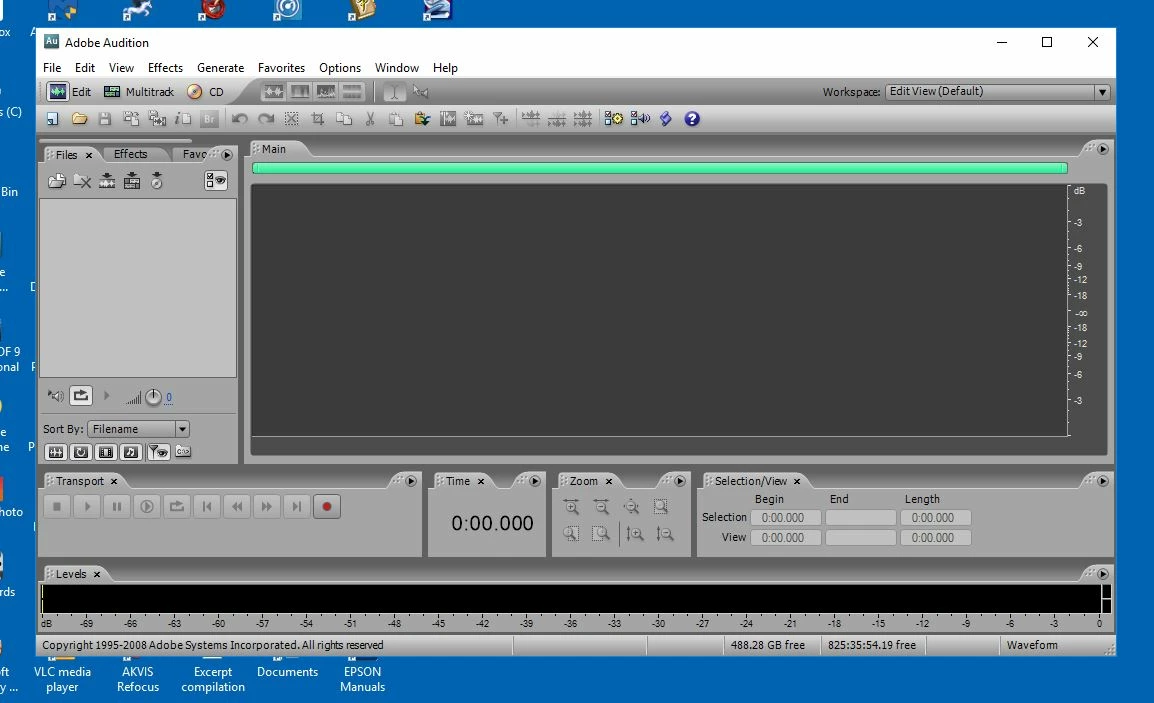This screenshot has width=1154, height=703.
Task: Click the Fast Forward transport button
Action: pyautogui.click(x=266, y=506)
